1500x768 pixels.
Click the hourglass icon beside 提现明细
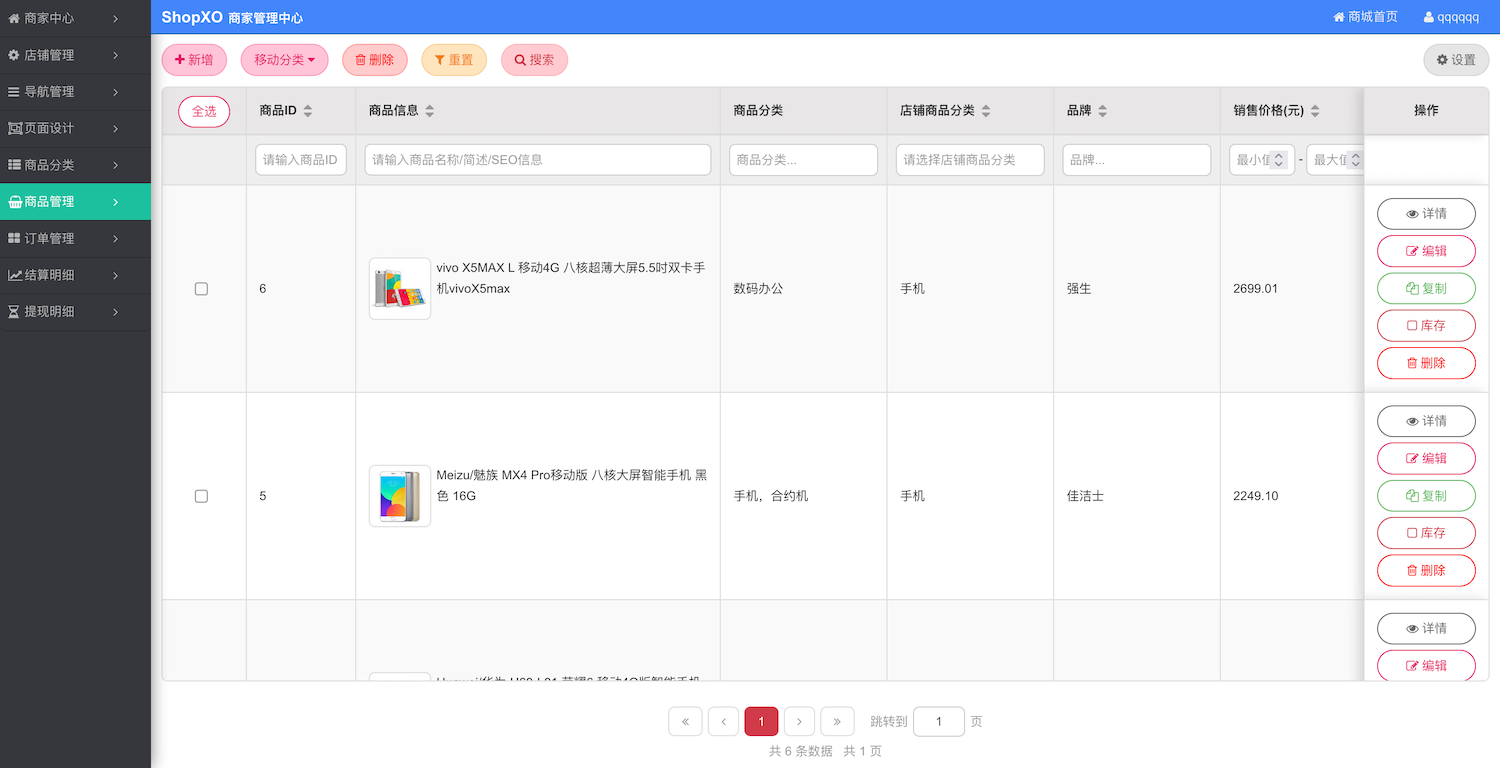(x=14, y=312)
